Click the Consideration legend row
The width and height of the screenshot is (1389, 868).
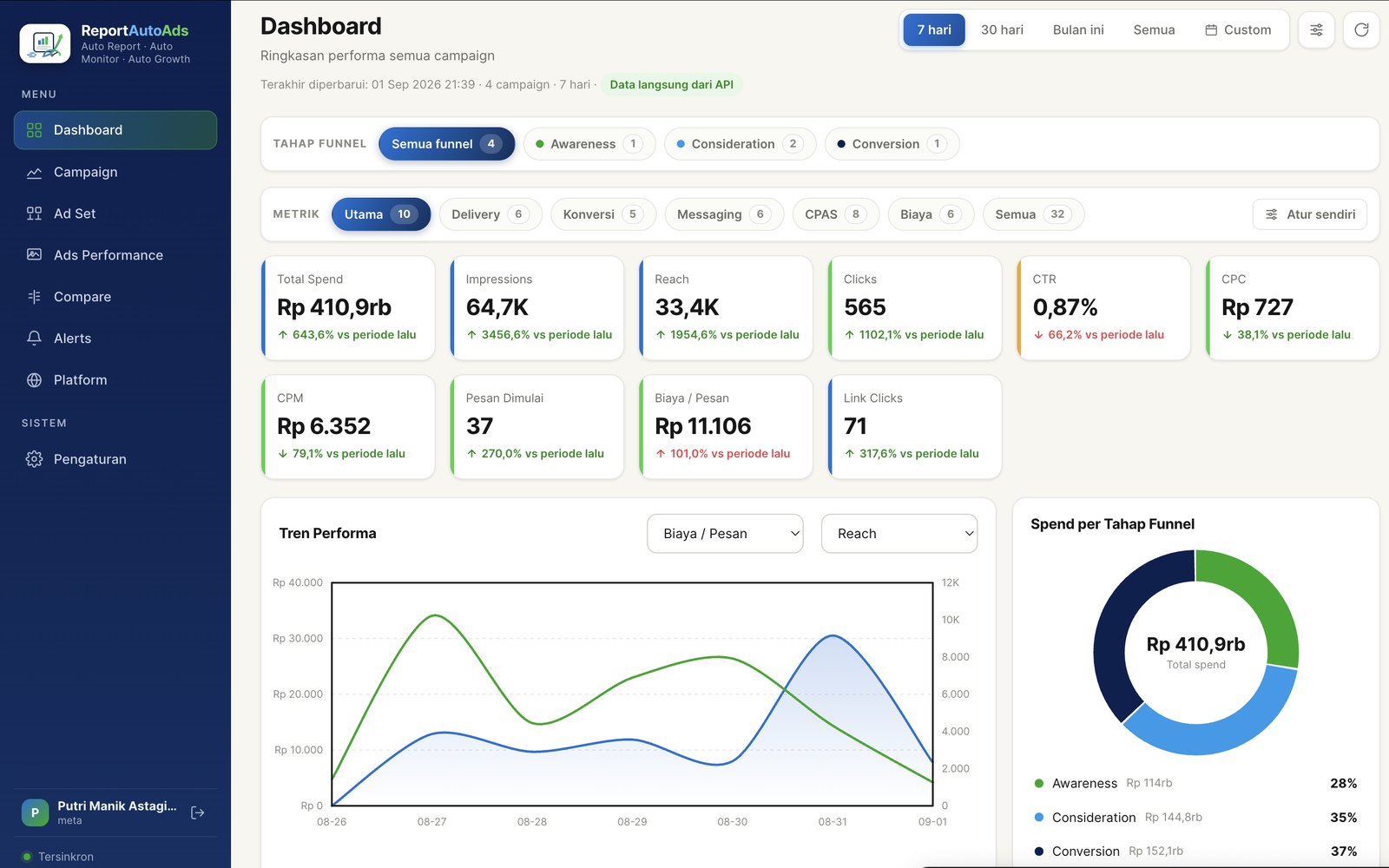[1195, 818]
